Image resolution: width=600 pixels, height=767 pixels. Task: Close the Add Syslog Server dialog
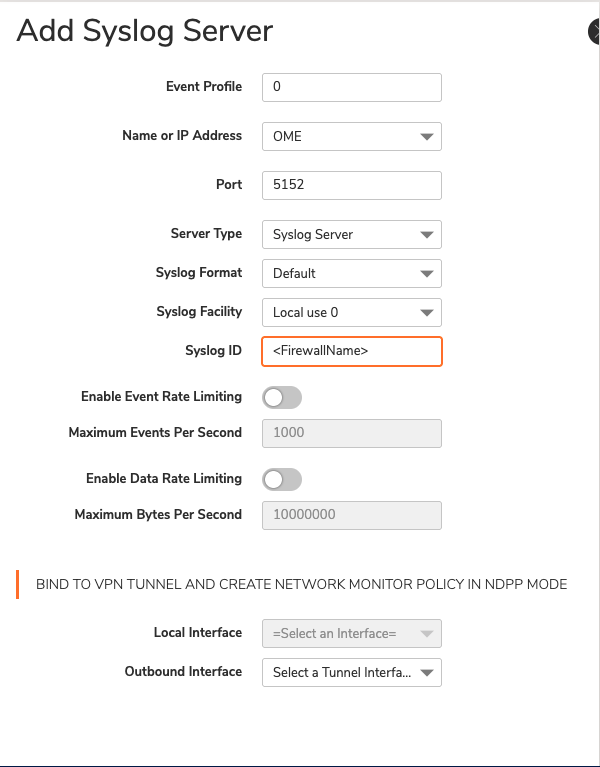pos(595,32)
